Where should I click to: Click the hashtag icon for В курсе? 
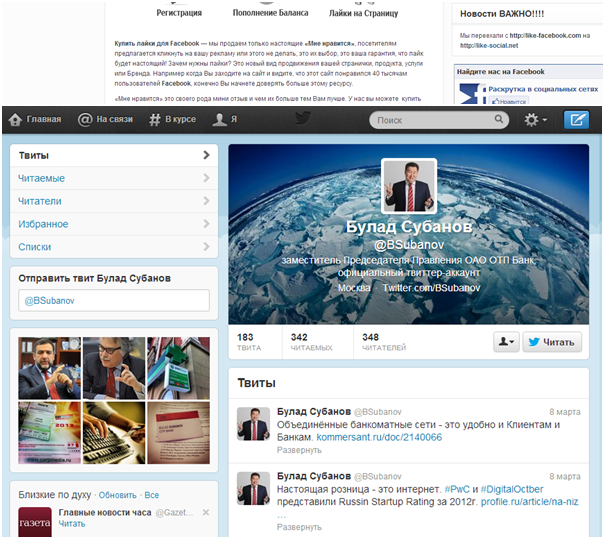(155, 120)
